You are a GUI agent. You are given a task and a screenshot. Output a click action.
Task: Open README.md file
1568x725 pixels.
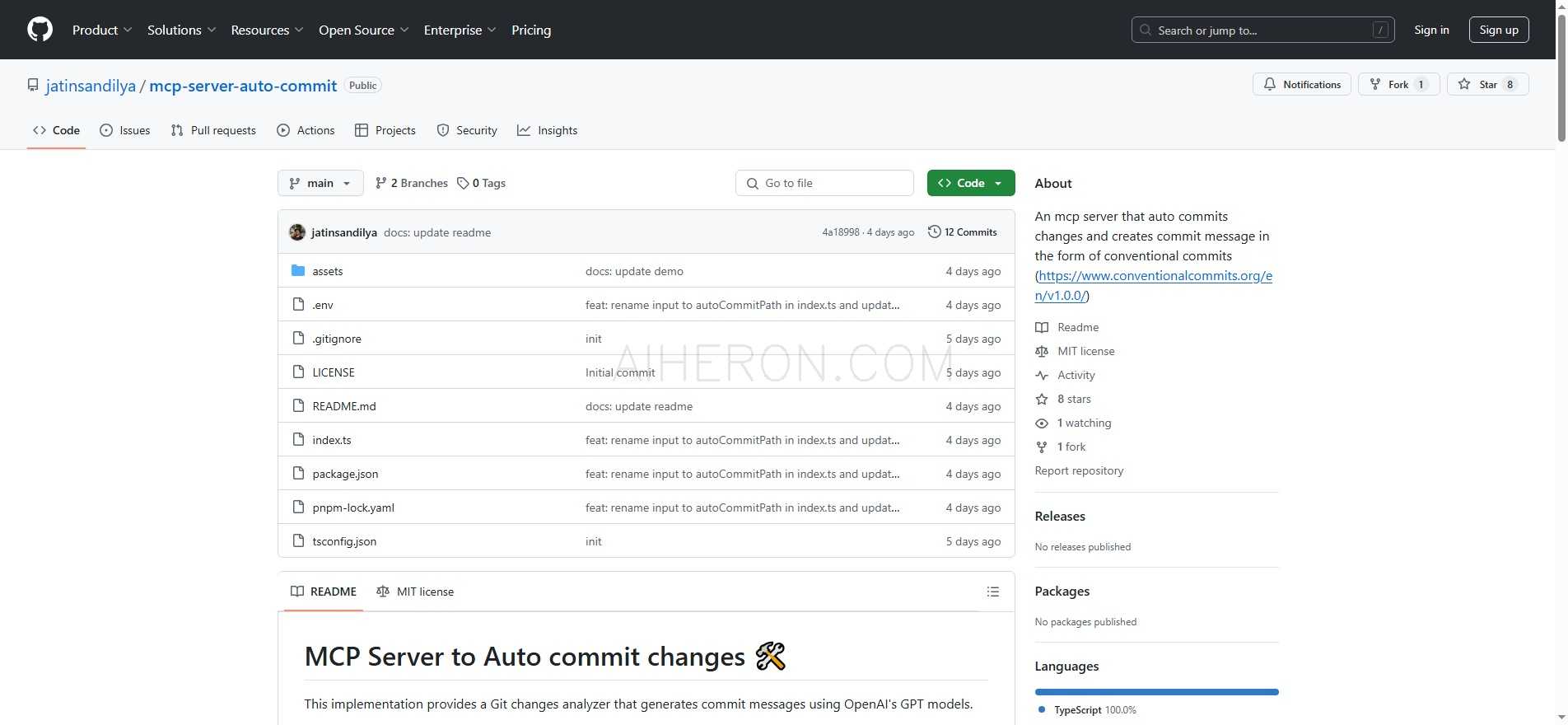[x=344, y=406]
